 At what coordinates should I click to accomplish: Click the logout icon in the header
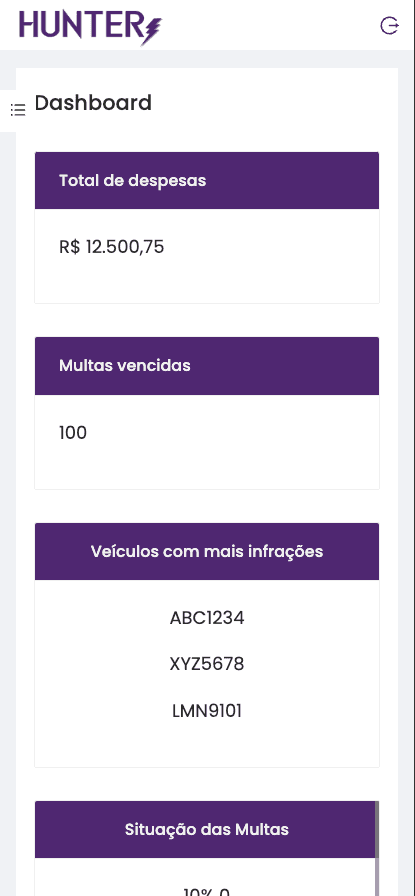pyautogui.click(x=389, y=26)
